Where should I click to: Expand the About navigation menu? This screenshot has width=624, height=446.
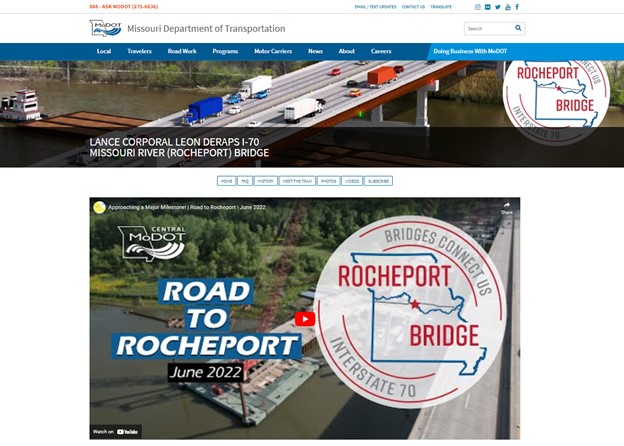point(347,51)
